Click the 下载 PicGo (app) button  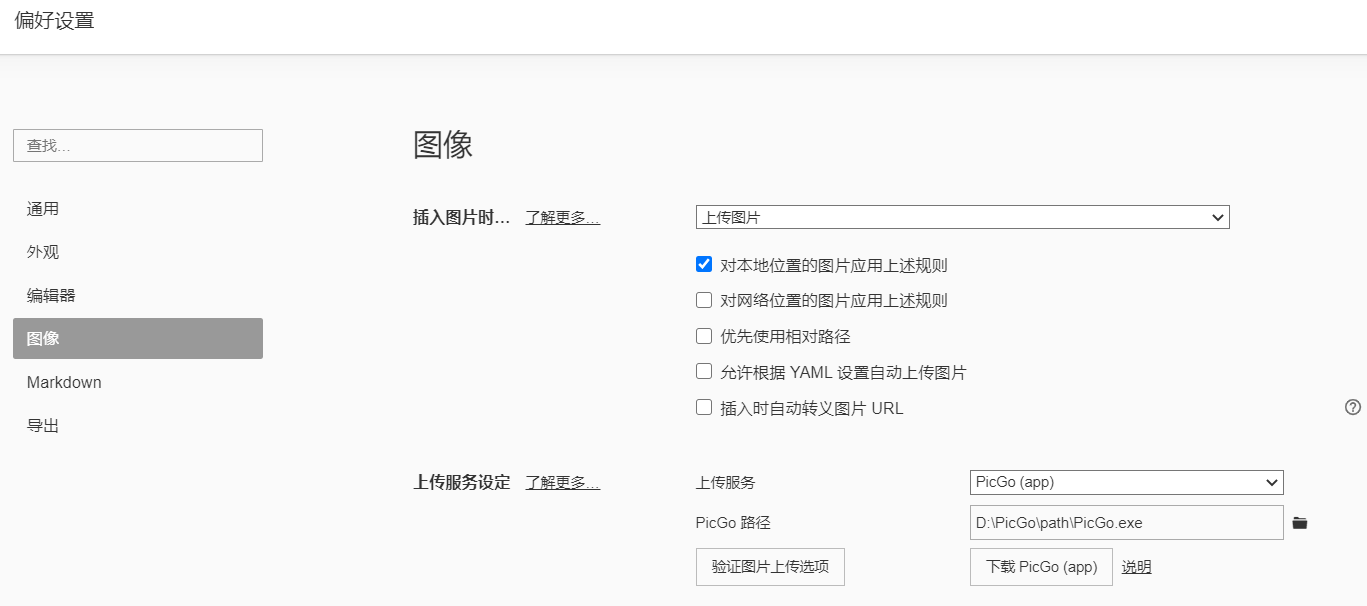click(x=1041, y=567)
